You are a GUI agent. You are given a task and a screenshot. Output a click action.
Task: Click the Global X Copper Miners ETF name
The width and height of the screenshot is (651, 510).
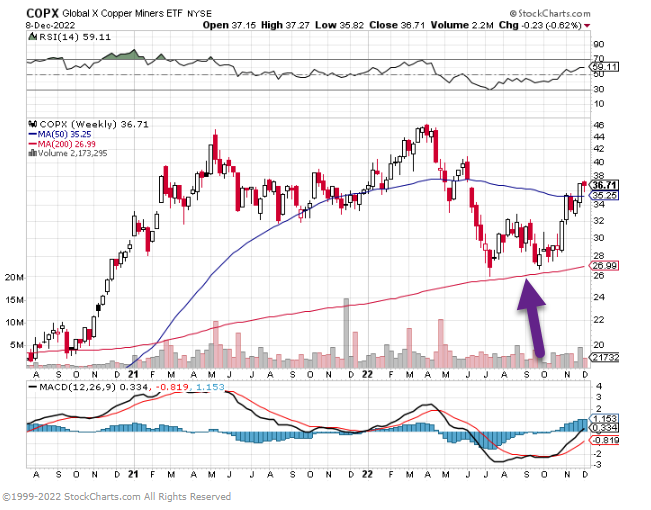122,14
